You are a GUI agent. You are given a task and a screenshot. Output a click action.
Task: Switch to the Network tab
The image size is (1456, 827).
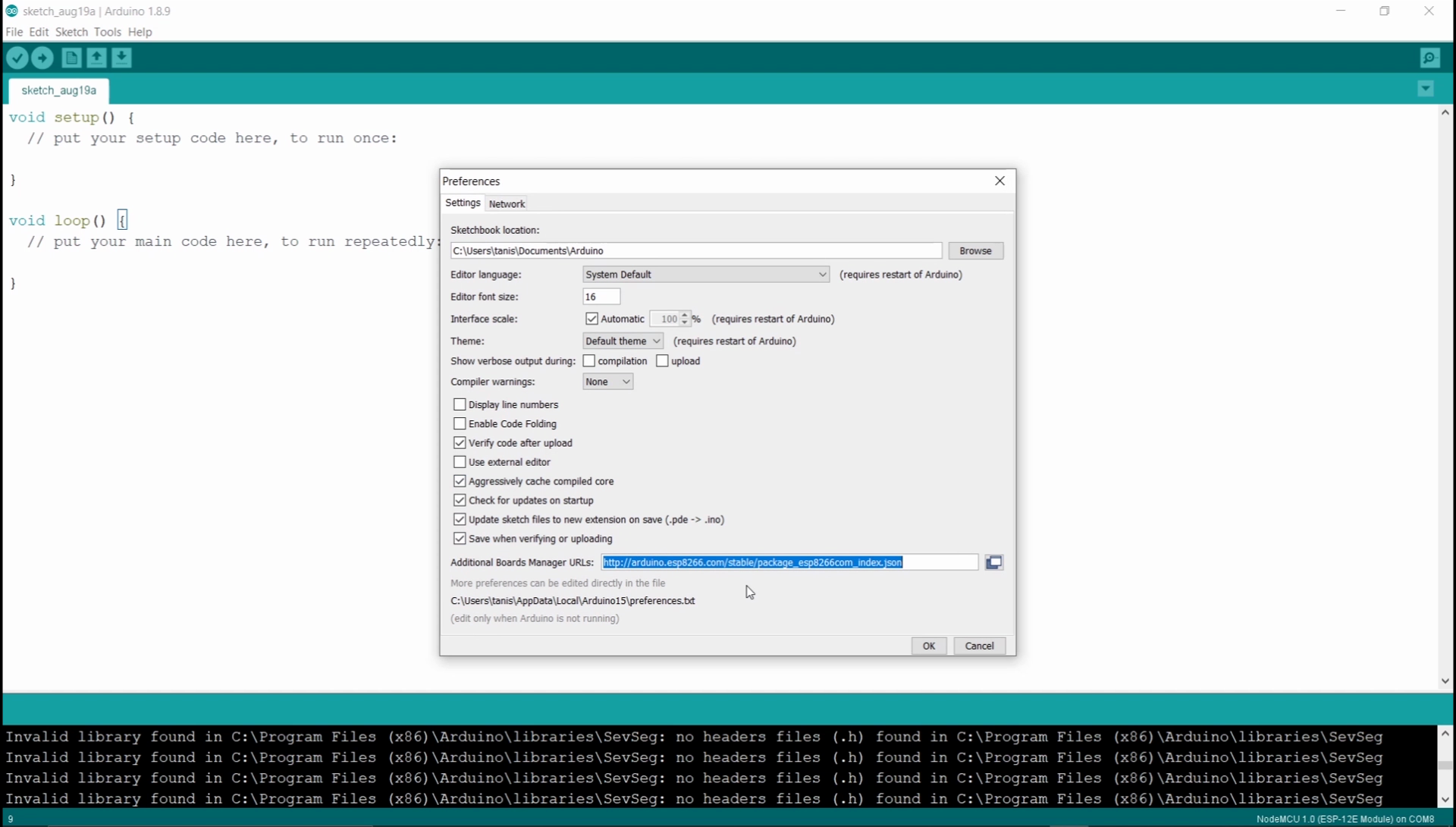[507, 203]
